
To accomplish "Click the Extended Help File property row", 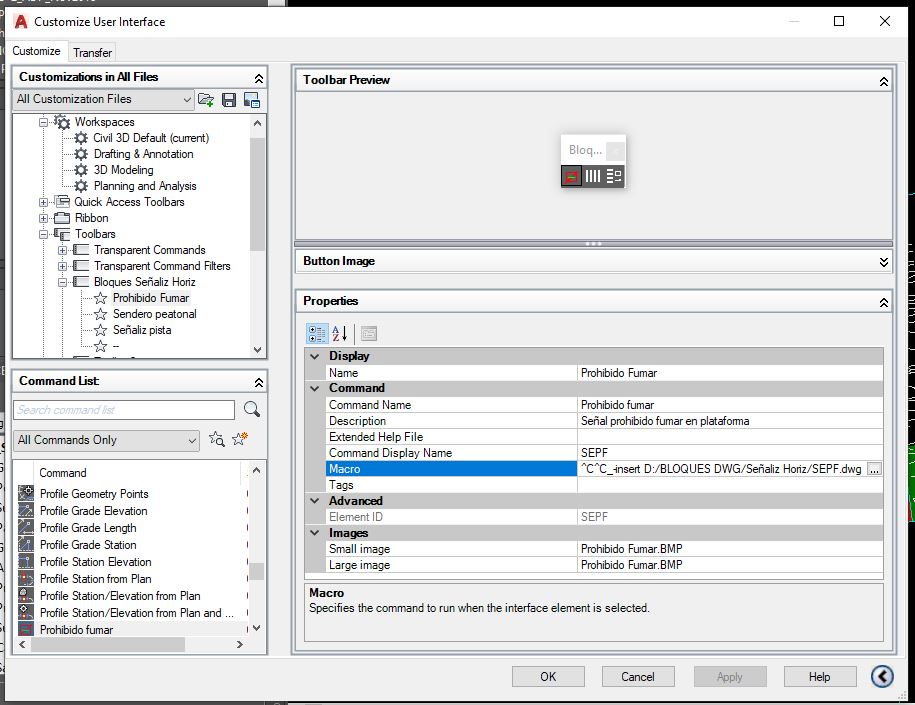I will tap(605, 437).
